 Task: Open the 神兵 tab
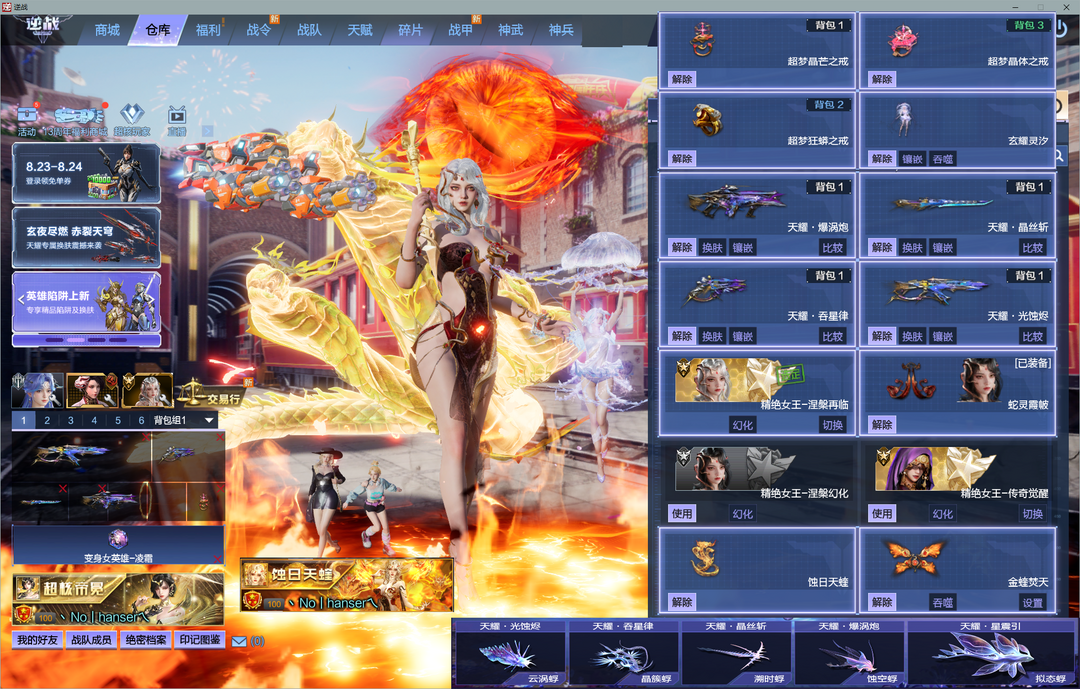561,30
